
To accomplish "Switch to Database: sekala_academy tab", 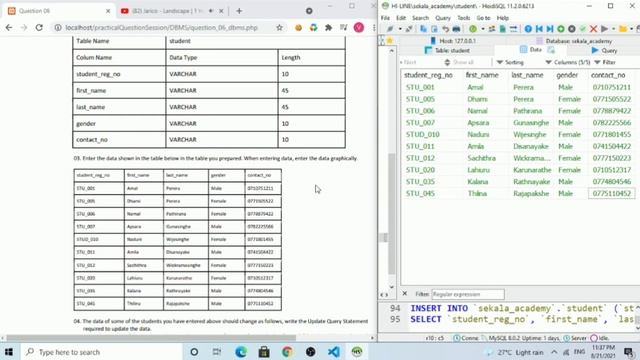I will [x=573, y=41].
